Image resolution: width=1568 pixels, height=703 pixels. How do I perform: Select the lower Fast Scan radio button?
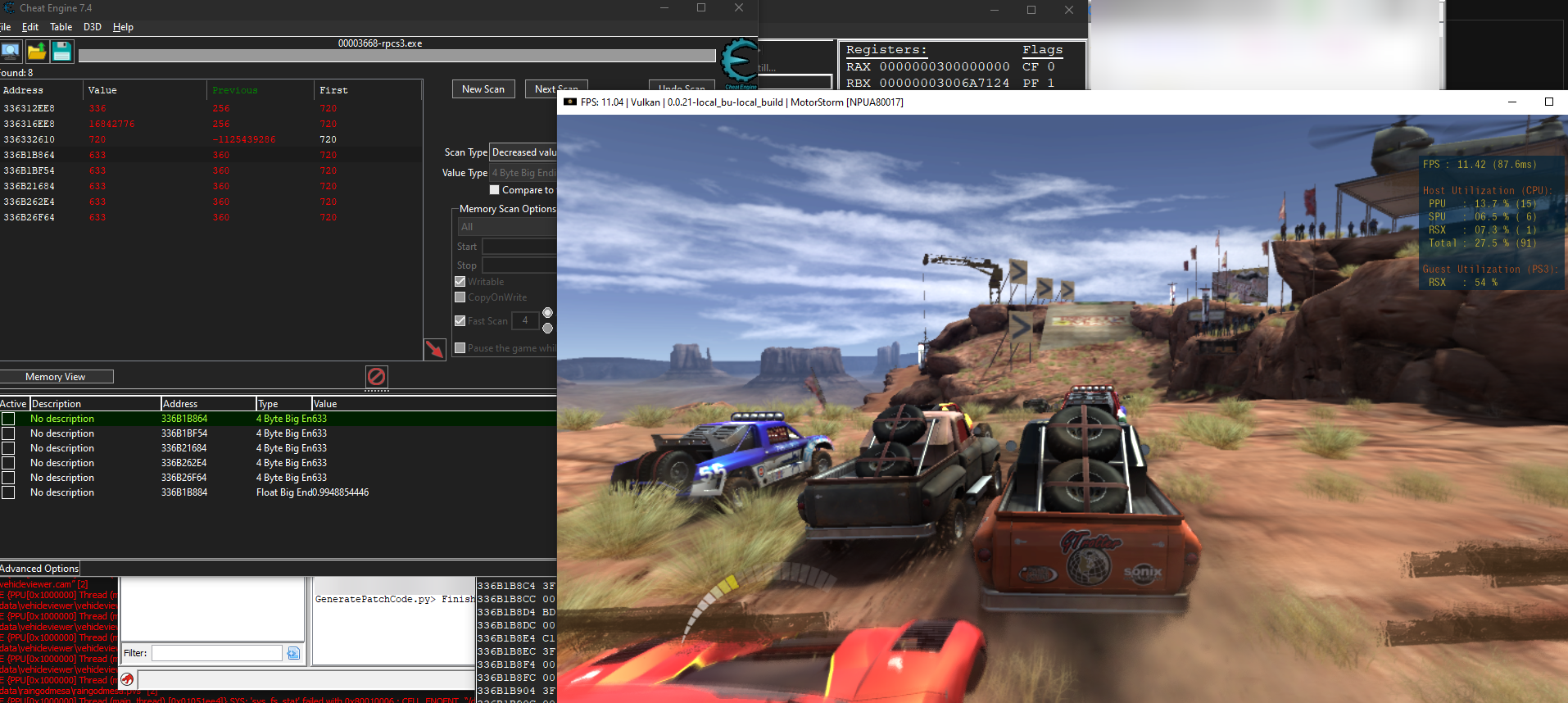pyautogui.click(x=547, y=329)
